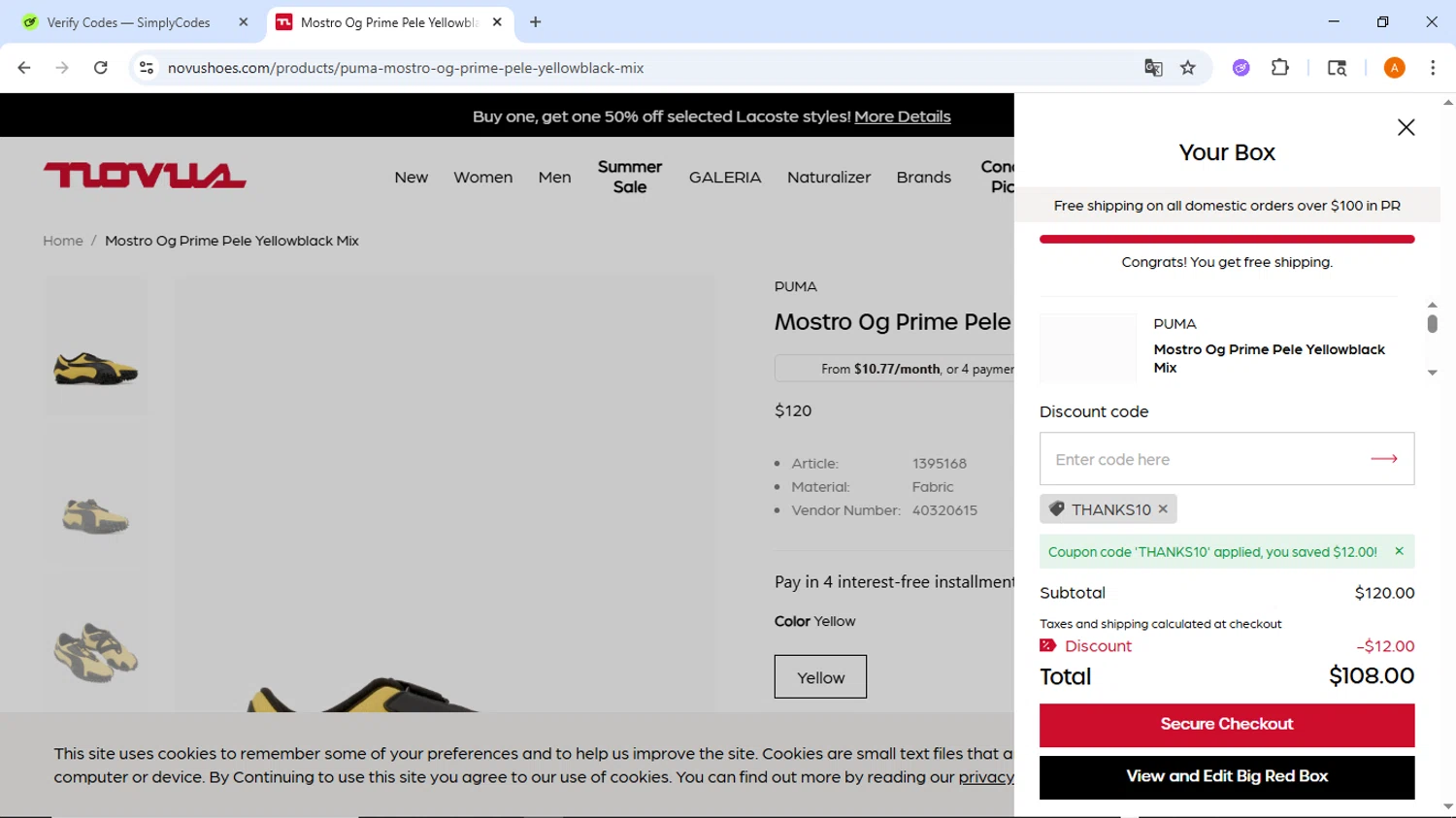The height and width of the screenshot is (818, 1456).
Task: Select the second shoe thumbnail
Action: pyautogui.click(x=95, y=516)
